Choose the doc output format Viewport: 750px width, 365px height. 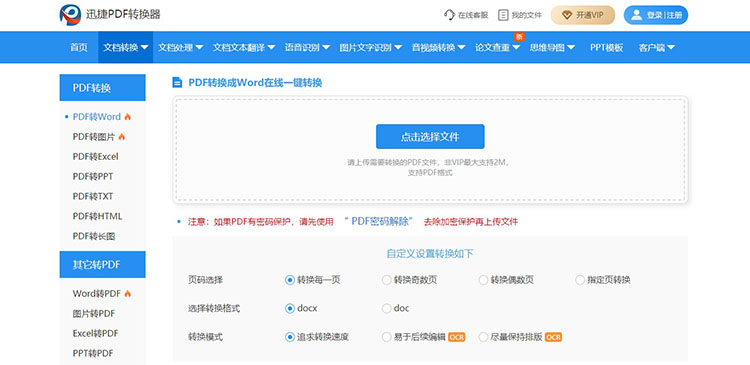click(386, 309)
